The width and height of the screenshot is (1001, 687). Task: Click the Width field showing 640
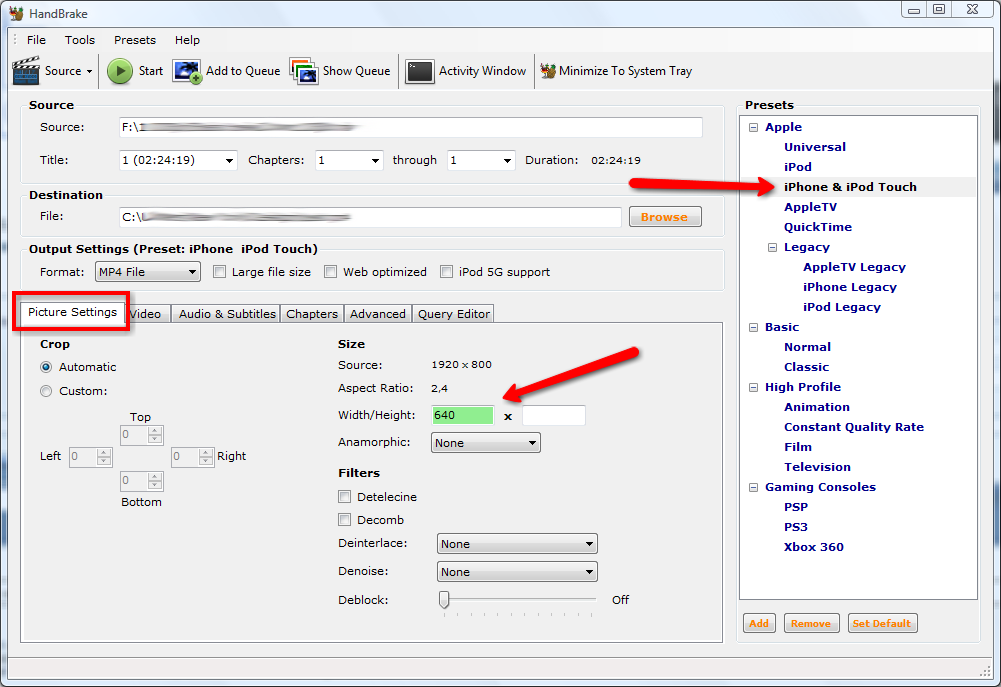click(x=463, y=415)
